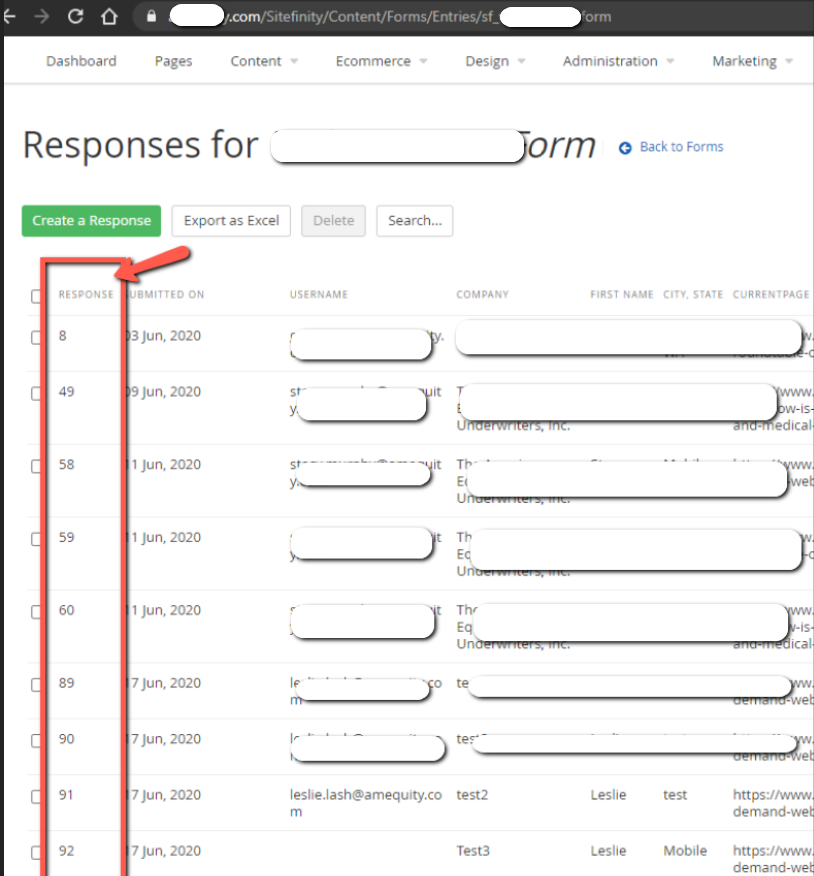Open the Search... button
814x876 pixels.
click(x=415, y=221)
